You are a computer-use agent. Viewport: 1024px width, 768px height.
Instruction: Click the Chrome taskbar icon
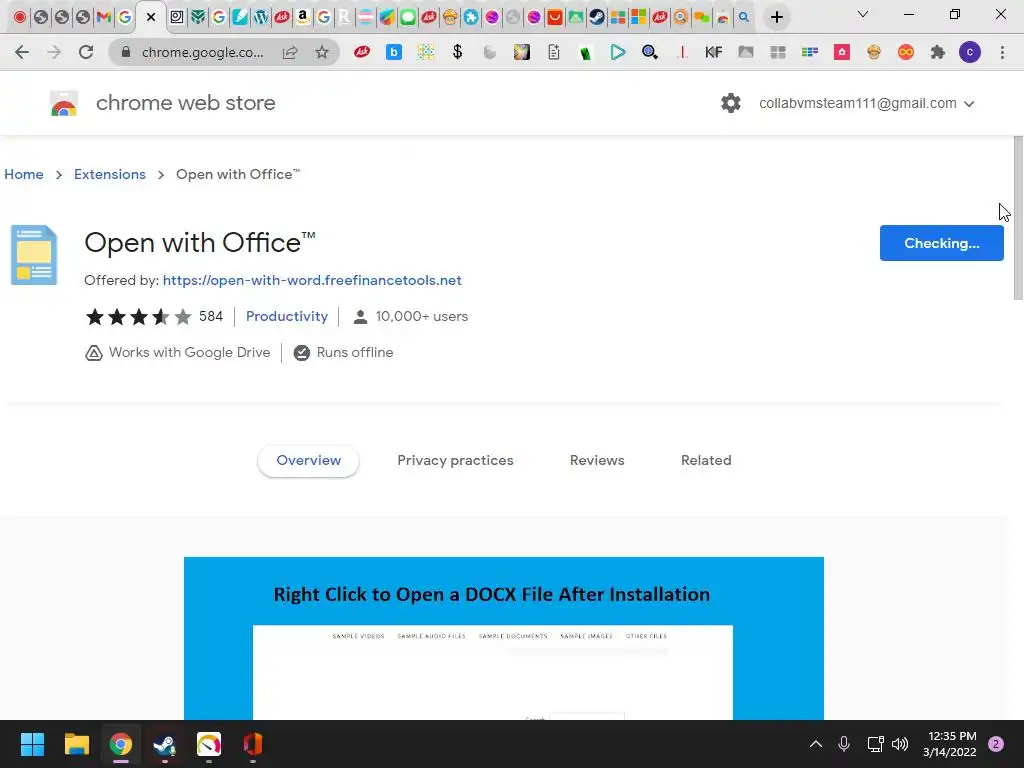click(121, 744)
